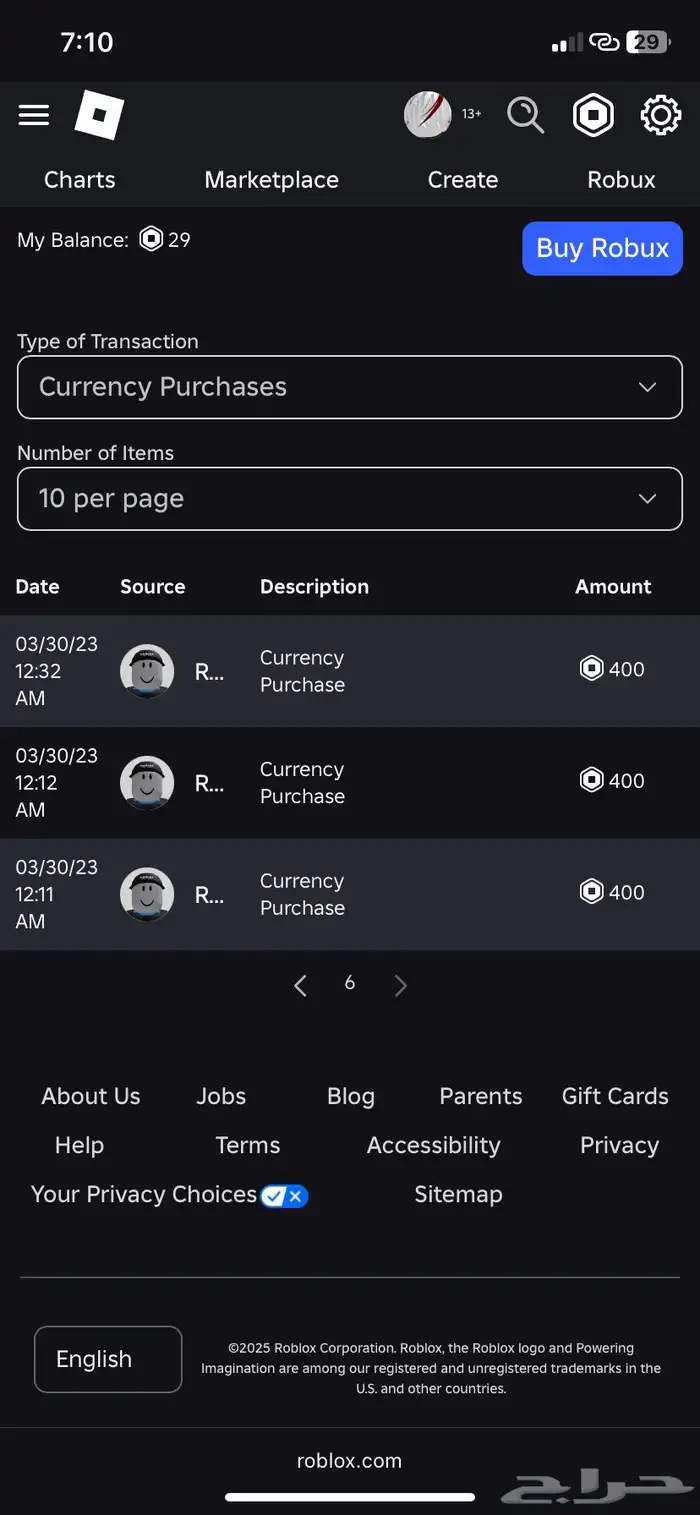Tap the Robux hexagon icon in header
The width and height of the screenshot is (700, 1515).
[593, 116]
